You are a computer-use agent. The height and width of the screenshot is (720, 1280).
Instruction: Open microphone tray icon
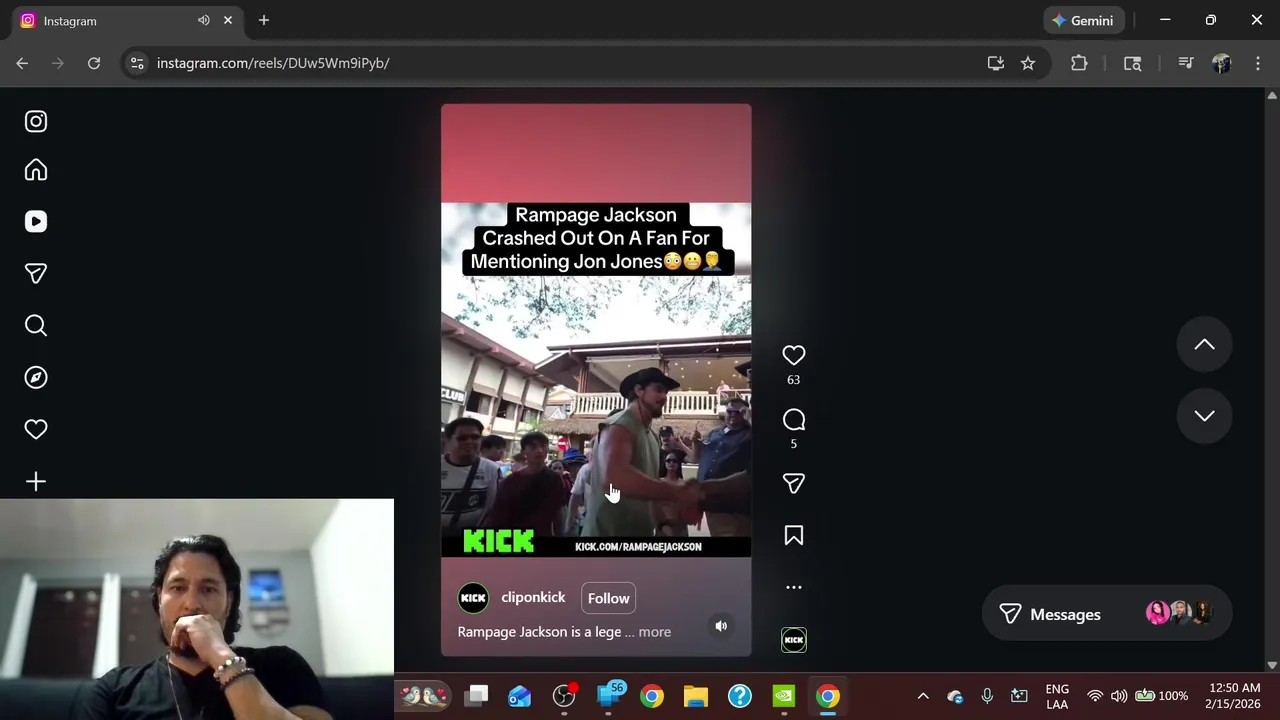(x=987, y=696)
